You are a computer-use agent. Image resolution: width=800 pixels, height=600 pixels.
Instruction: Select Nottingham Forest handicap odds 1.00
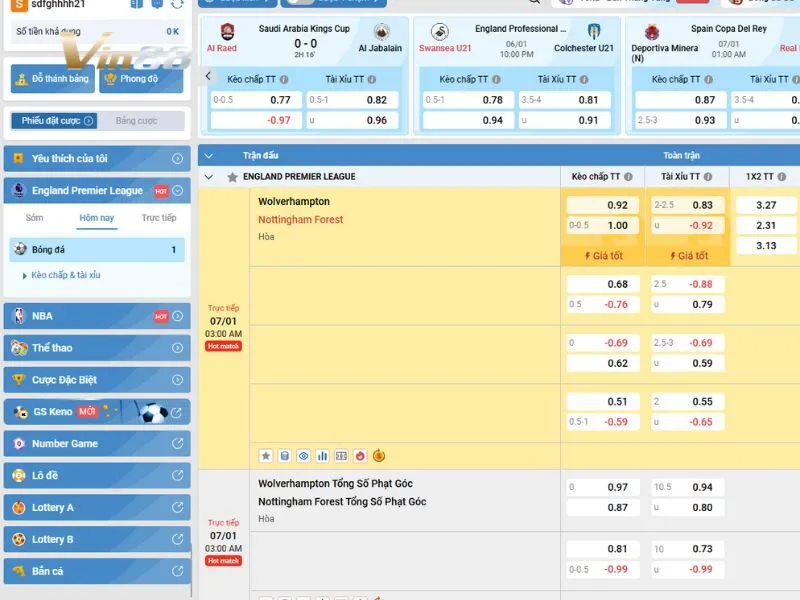(x=603, y=226)
